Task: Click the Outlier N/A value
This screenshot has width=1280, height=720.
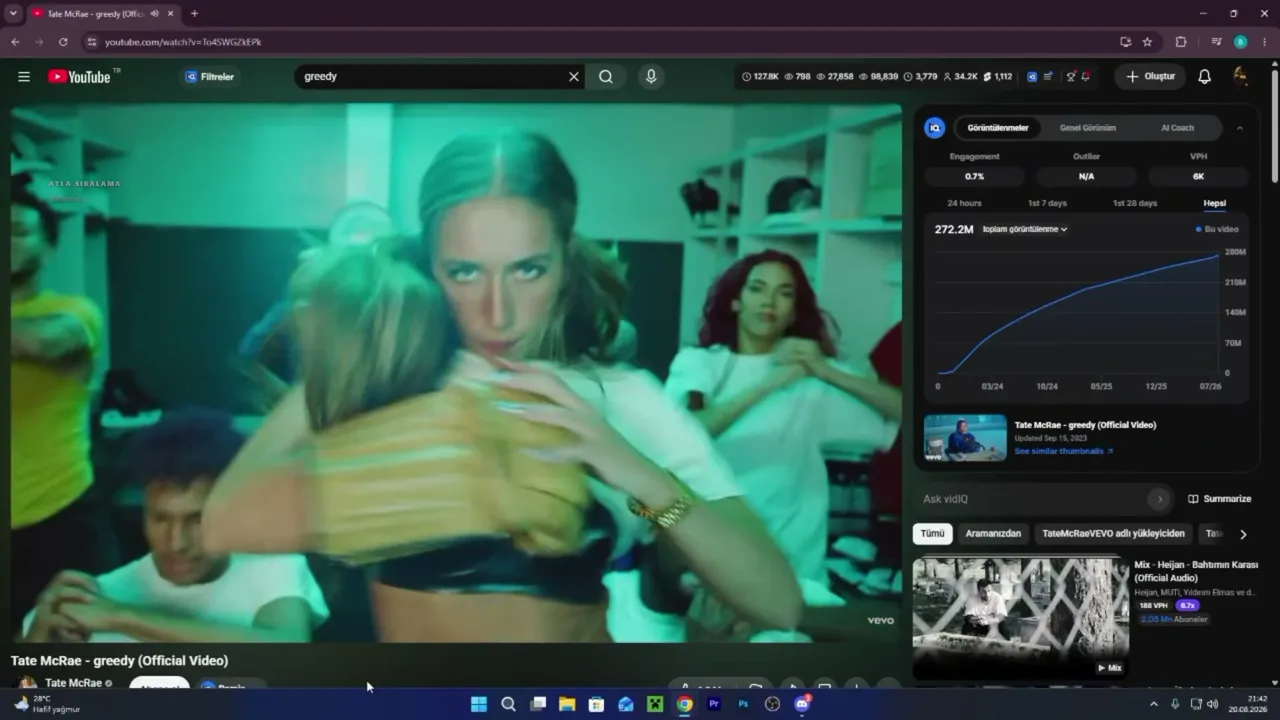Action: [1086, 176]
